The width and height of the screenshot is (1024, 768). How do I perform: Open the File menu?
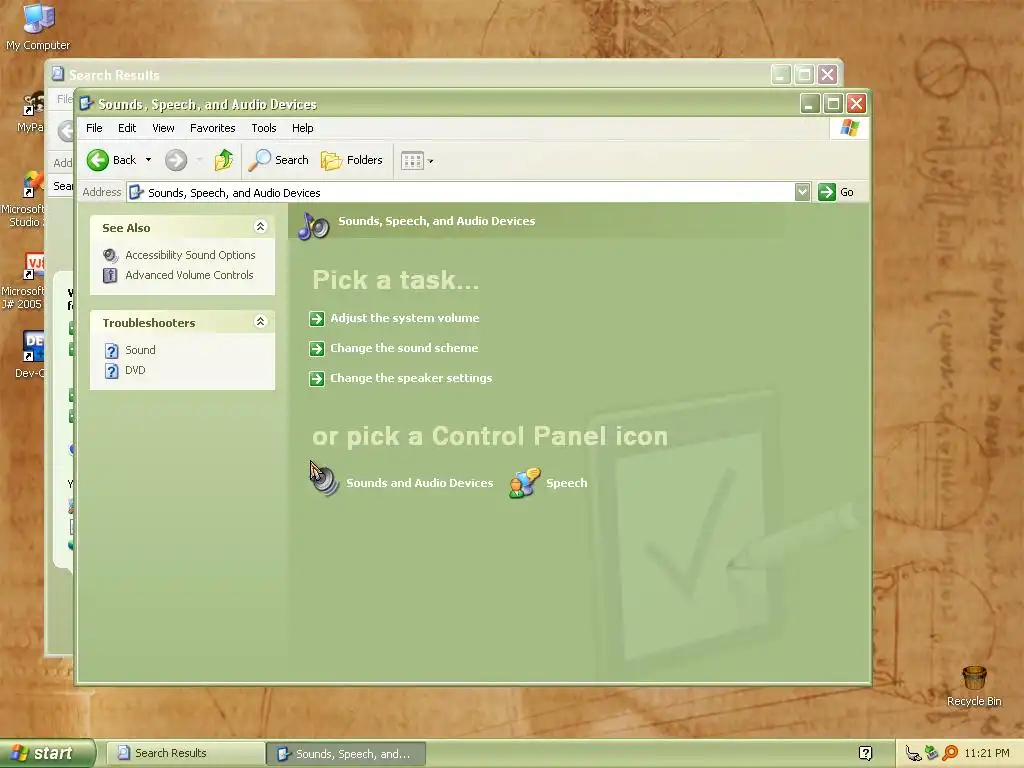94,128
